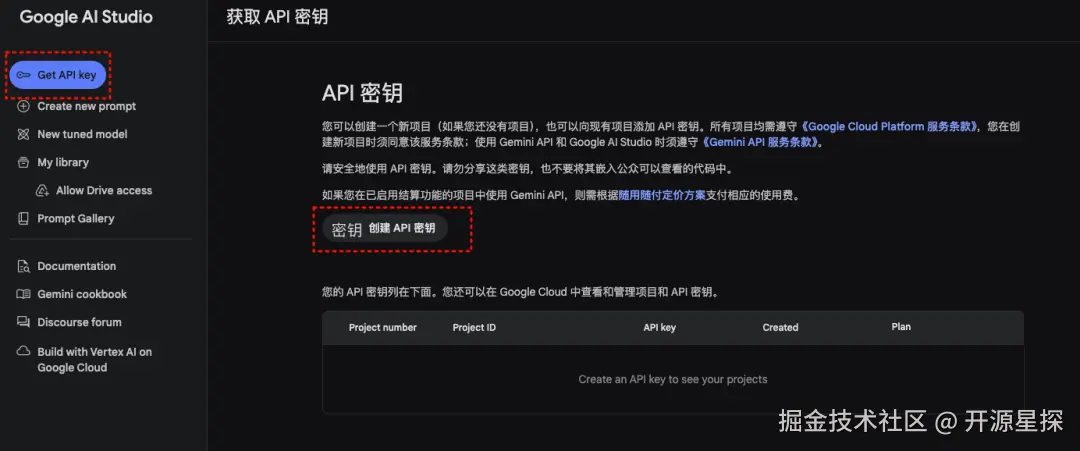Click the Google AI Studio logo text

pos(86,17)
